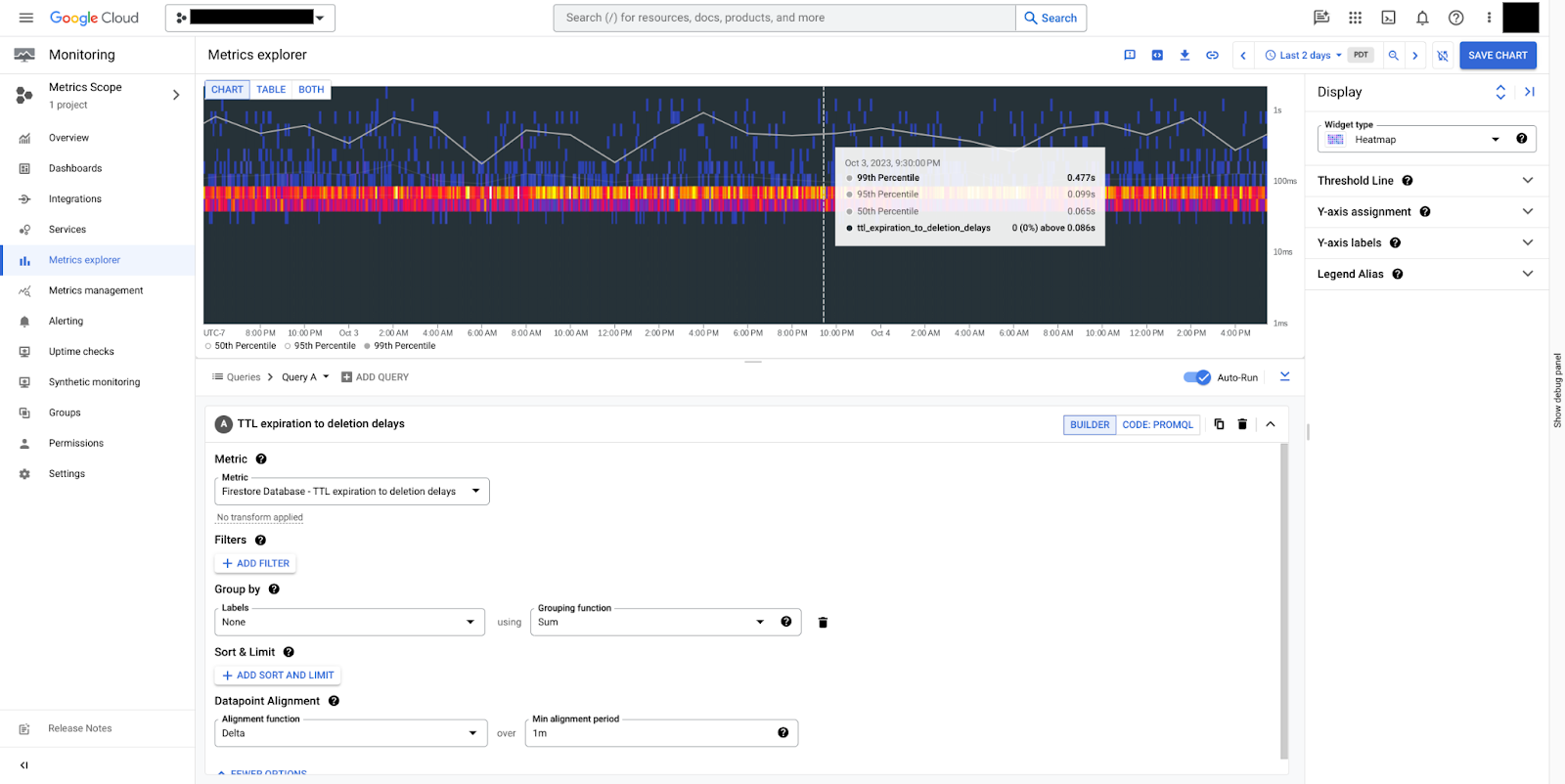
Task: Download the chart using the download icon
Action: 1185,56
